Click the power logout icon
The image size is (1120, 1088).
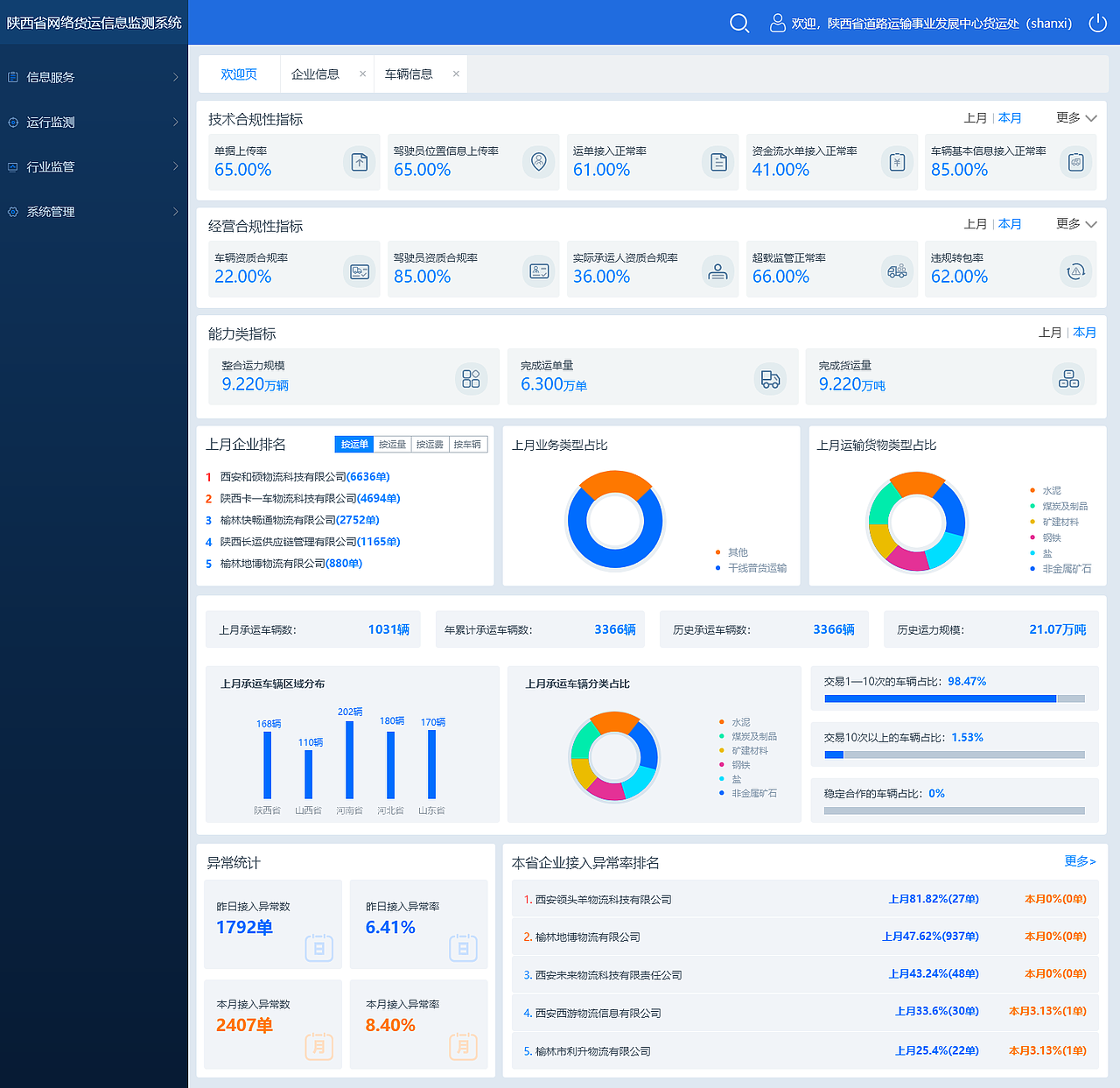pyautogui.click(x=1097, y=23)
